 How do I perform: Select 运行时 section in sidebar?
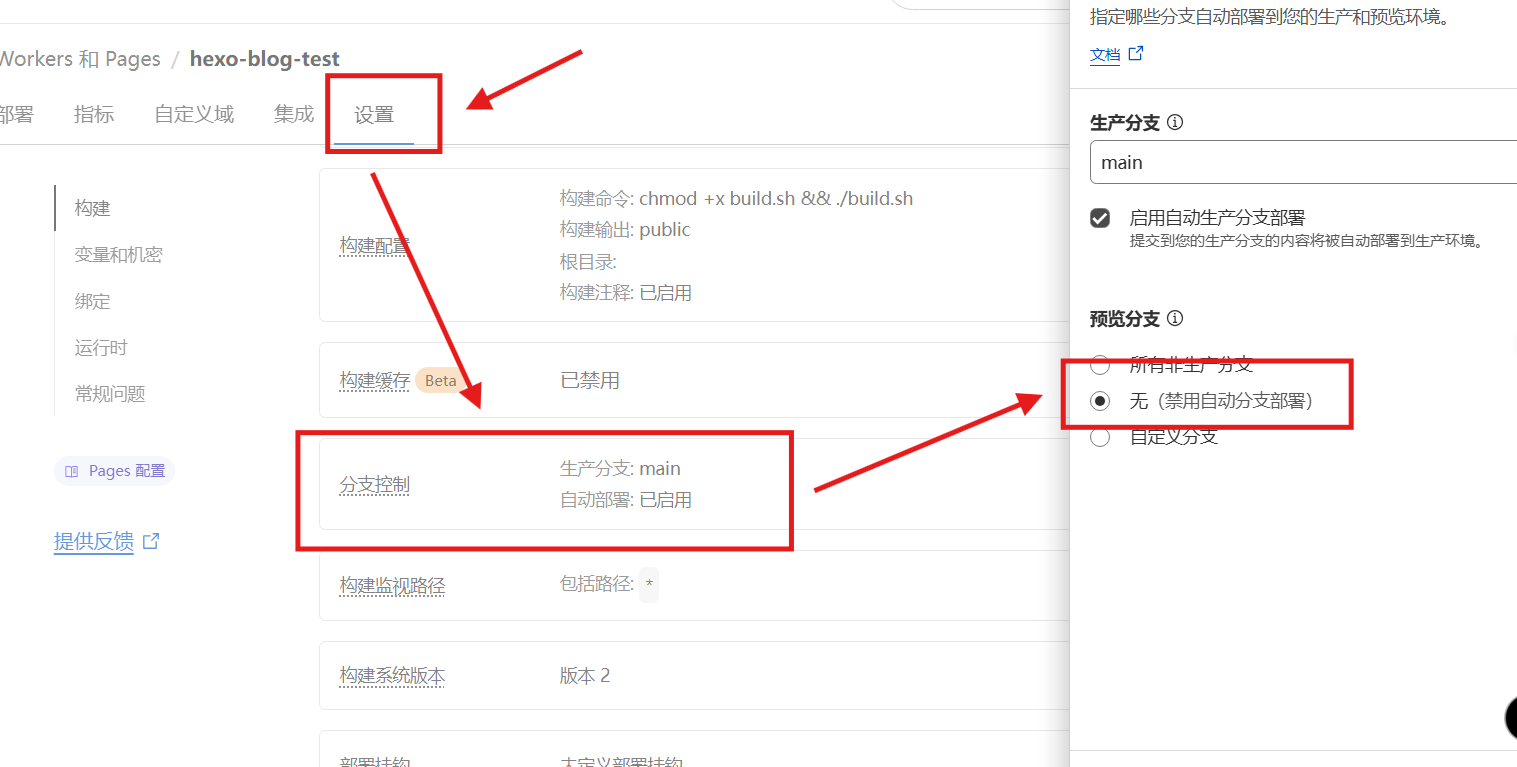pyautogui.click(x=101, y=348)
